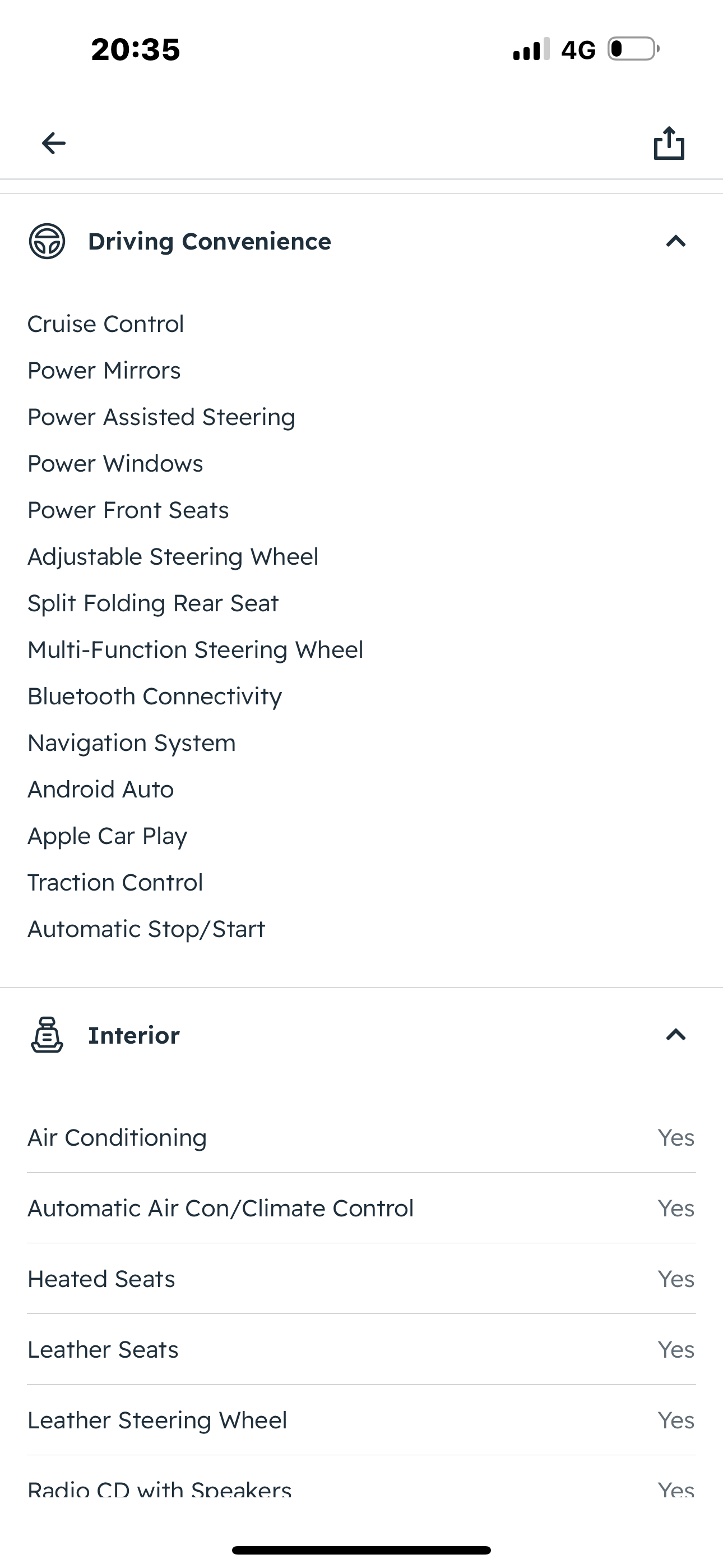Tap the car seat Interior icon
The image size is (723, 1568).
(47, 1035)
